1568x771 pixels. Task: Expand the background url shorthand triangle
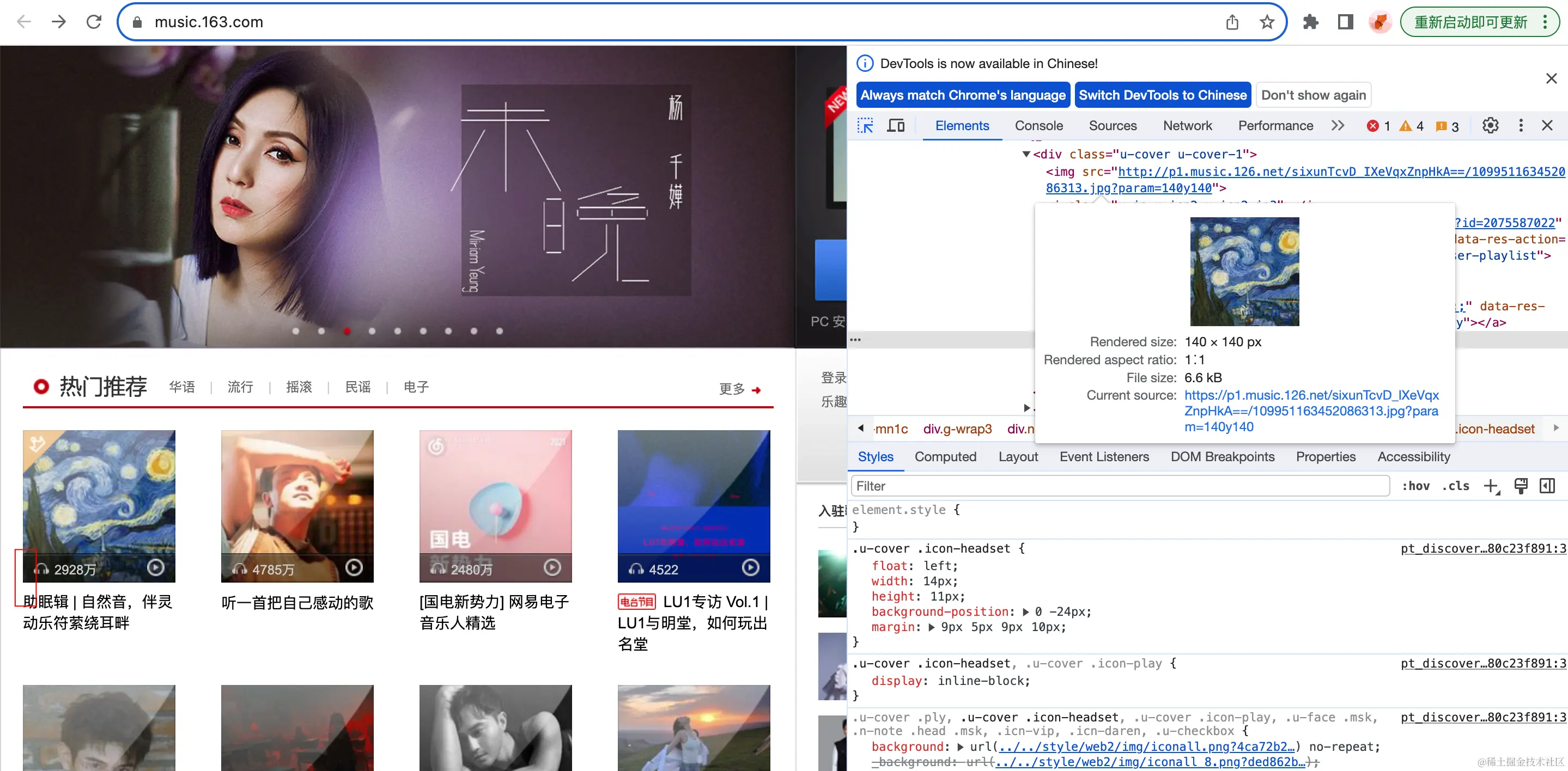point(960,746)
